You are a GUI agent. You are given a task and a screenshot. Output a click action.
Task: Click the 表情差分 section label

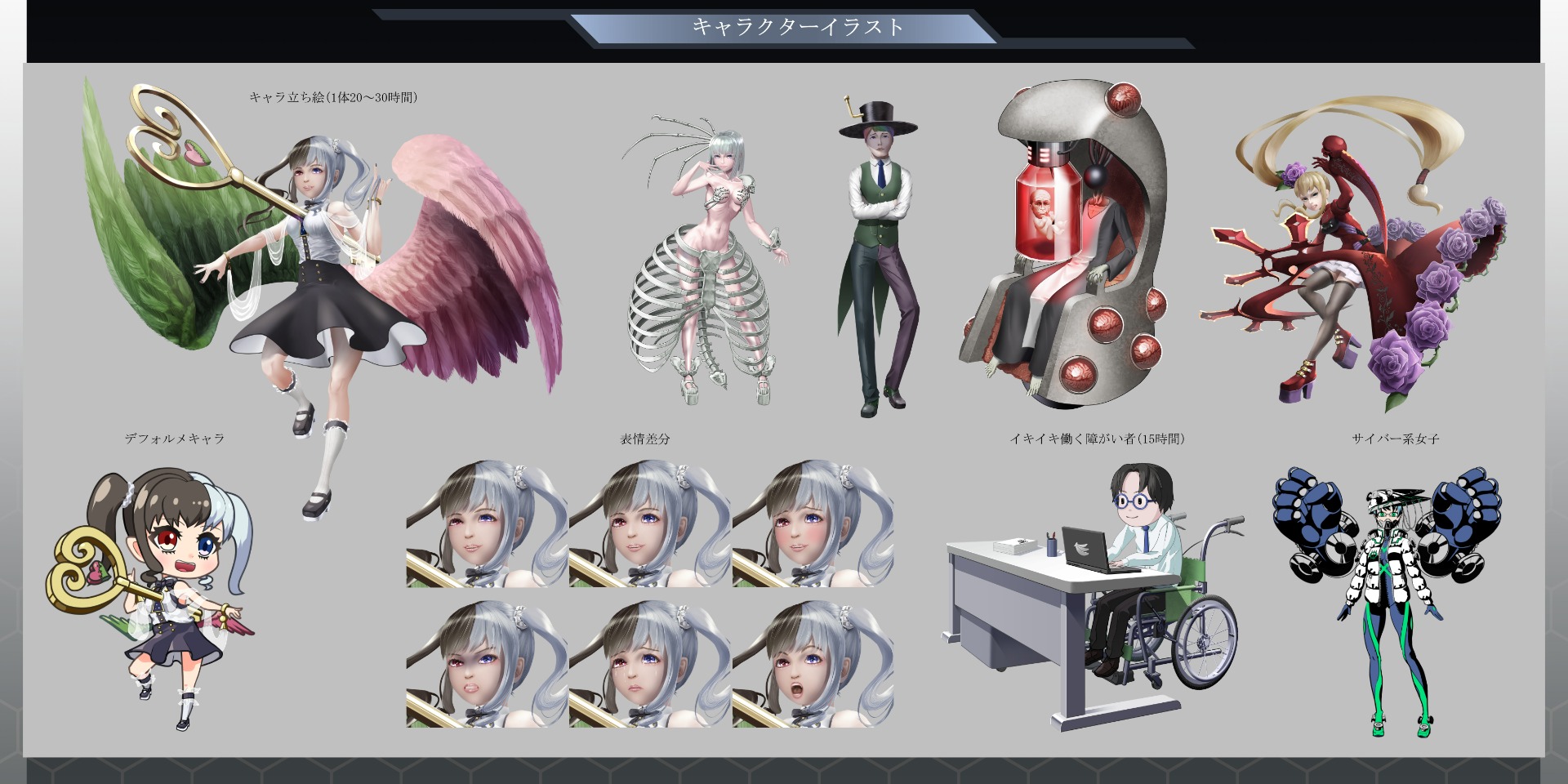(644, 439)
